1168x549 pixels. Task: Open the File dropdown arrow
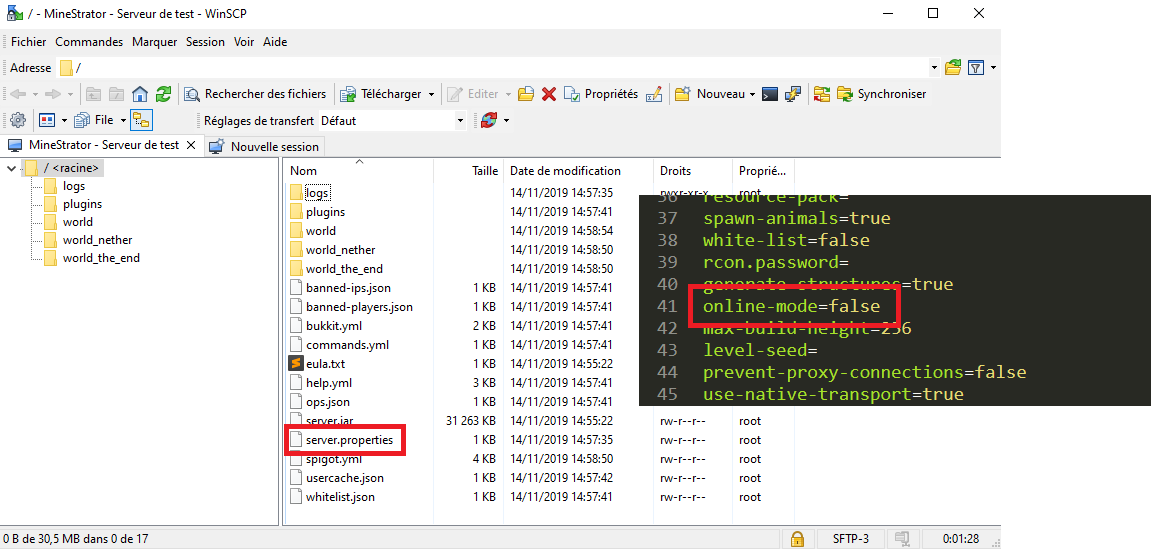(x=122, y=120)
